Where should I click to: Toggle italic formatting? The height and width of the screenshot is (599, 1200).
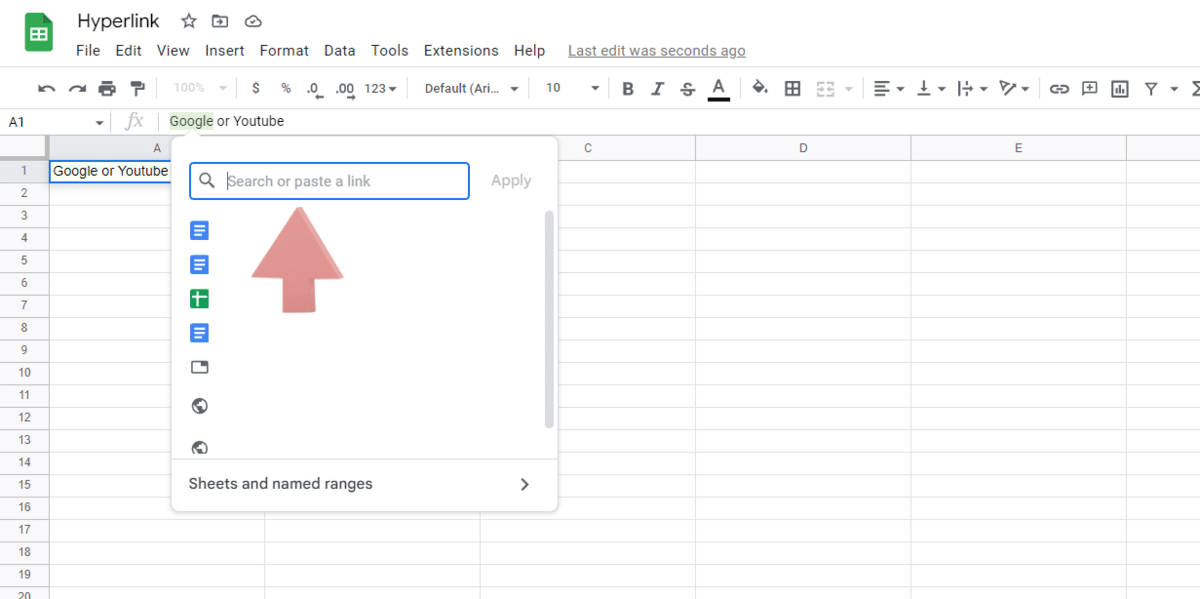tap(657, 88)
